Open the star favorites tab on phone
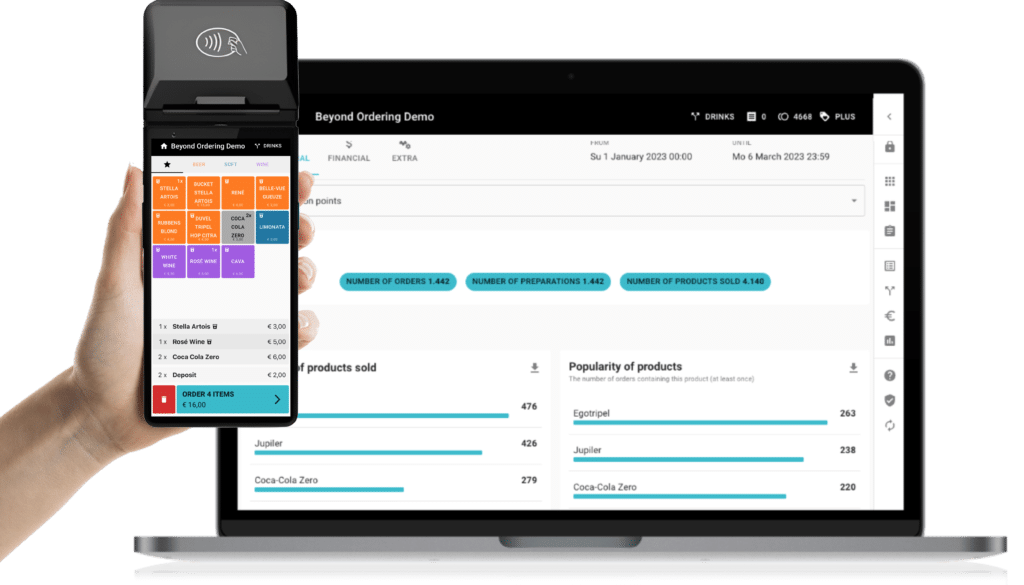This screenshot has width=1024, height=585. [x=167, y=165]
